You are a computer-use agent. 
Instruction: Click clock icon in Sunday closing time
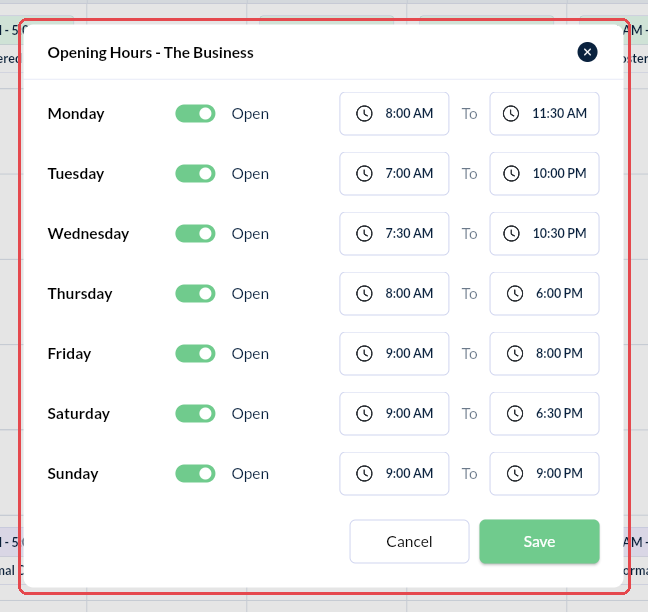click(x=515, y=473)
